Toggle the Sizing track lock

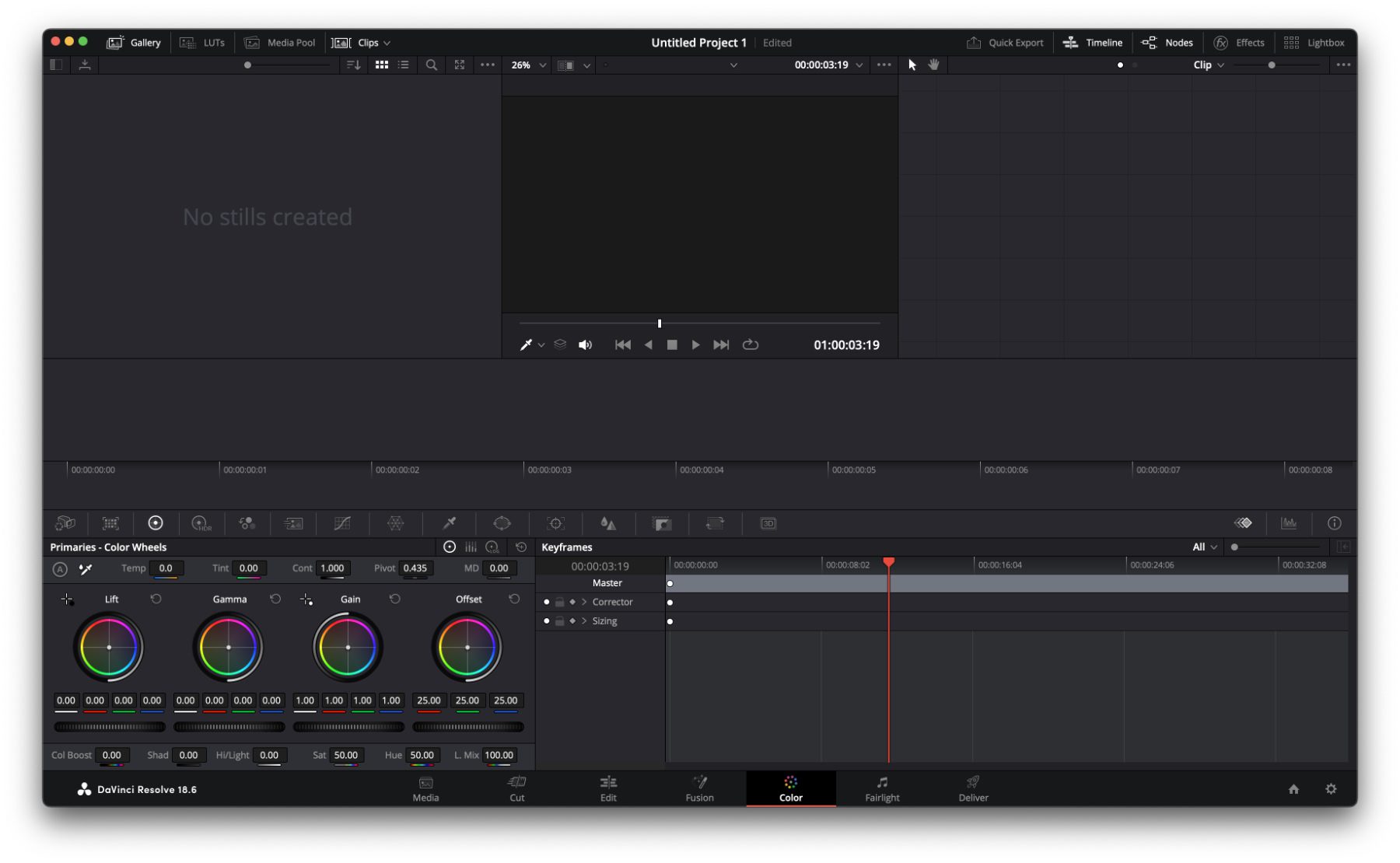[559, 621]
